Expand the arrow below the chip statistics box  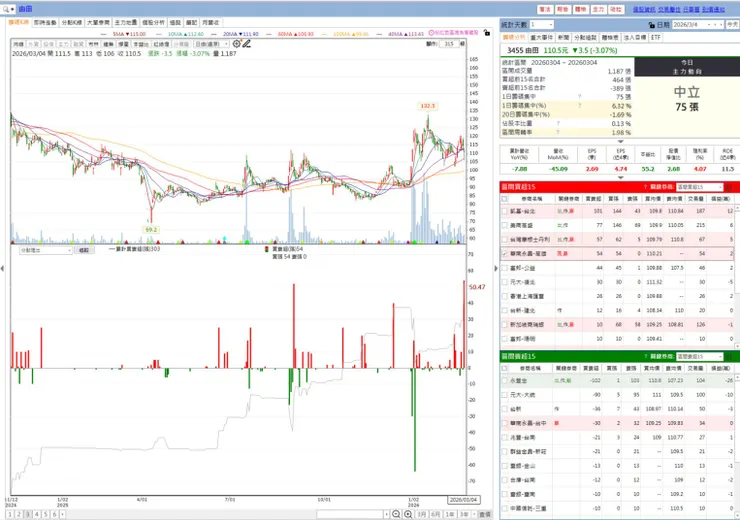pyautogui.click(x=621, y=141)
